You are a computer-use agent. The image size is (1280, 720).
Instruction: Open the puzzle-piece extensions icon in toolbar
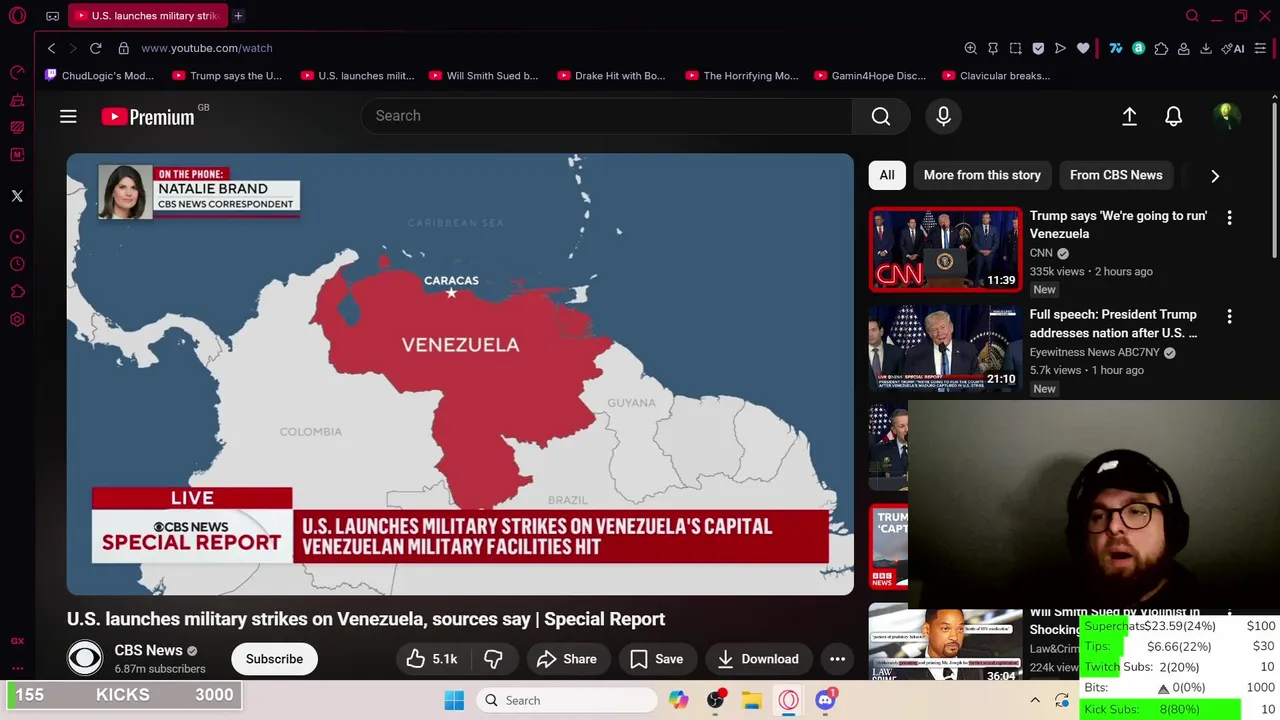coord(1161,48)
